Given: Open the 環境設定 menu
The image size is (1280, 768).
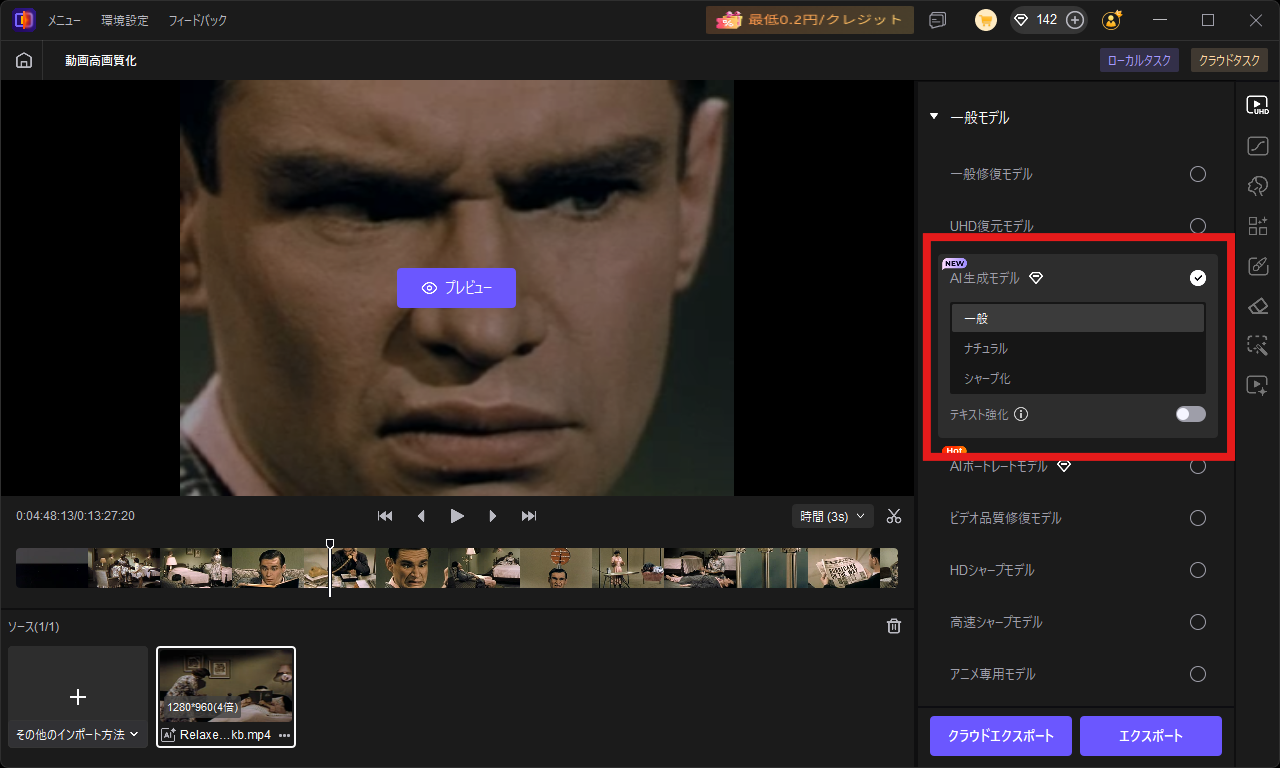Looking at the screenshot, I should [125, 20].
